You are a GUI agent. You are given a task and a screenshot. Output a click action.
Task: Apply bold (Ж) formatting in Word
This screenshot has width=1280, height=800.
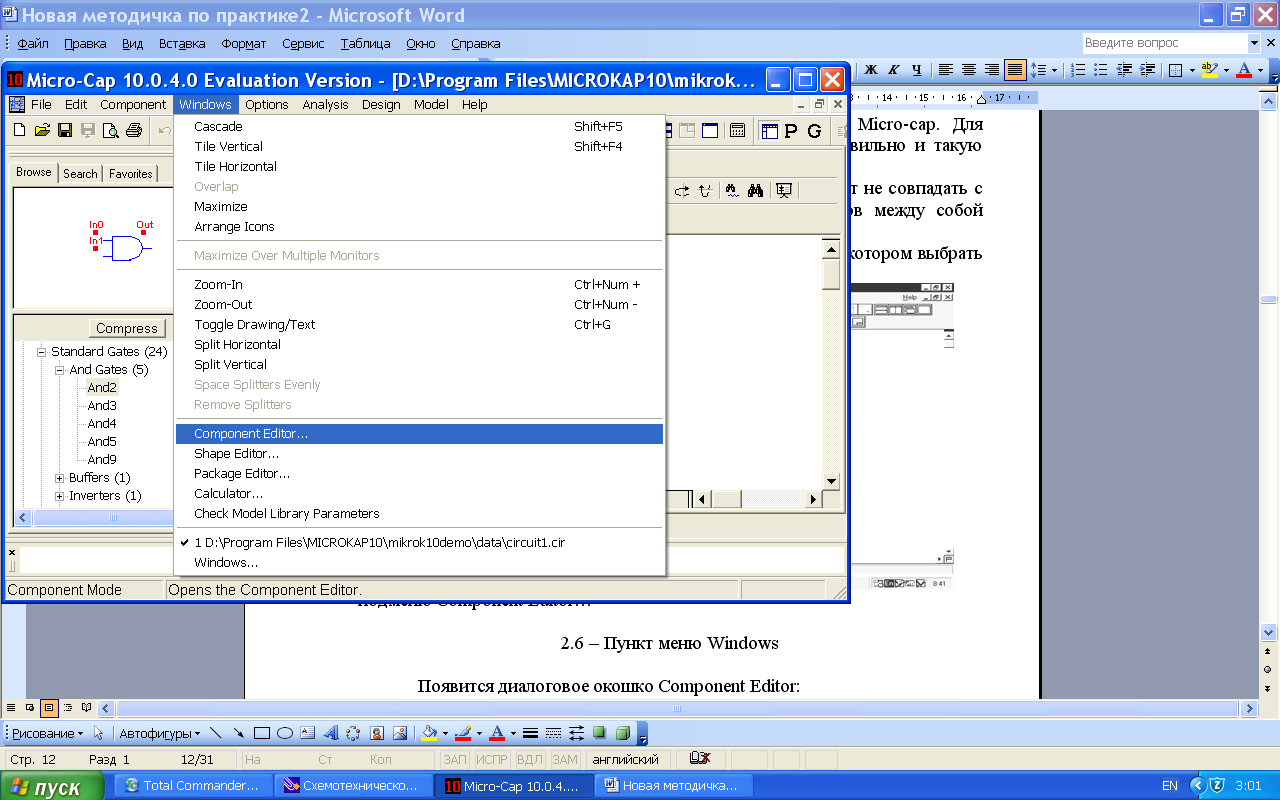click(x=870, y=70)
